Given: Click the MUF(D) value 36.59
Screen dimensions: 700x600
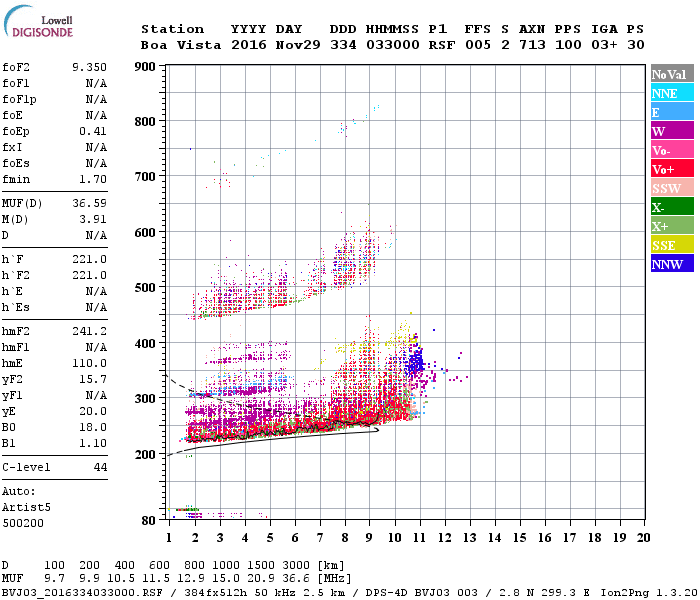Looking at the screenshot, I should (89, 203).
